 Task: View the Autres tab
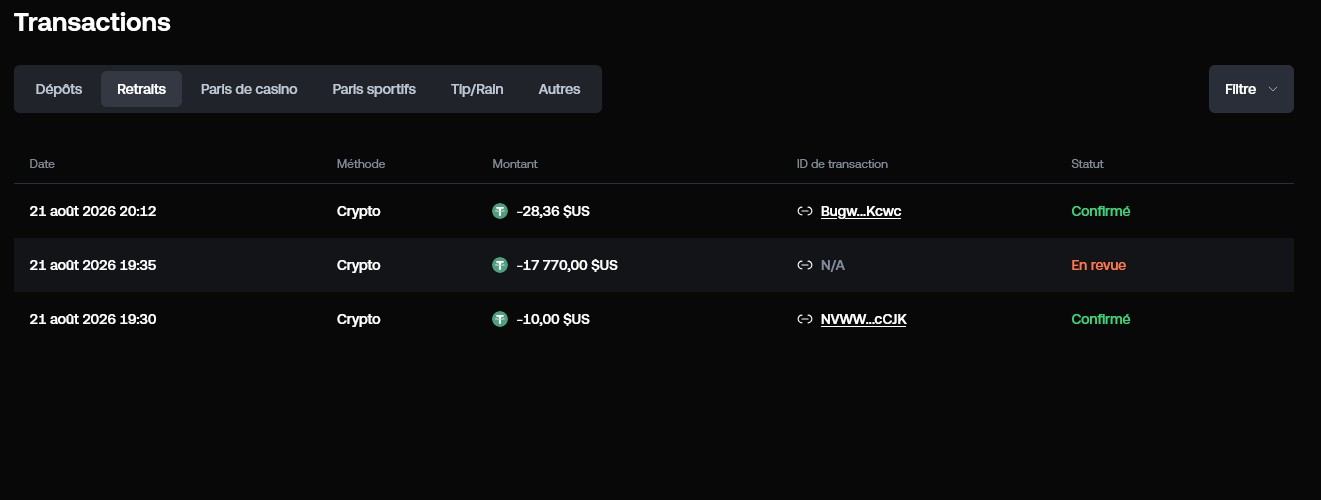[559, 89]
